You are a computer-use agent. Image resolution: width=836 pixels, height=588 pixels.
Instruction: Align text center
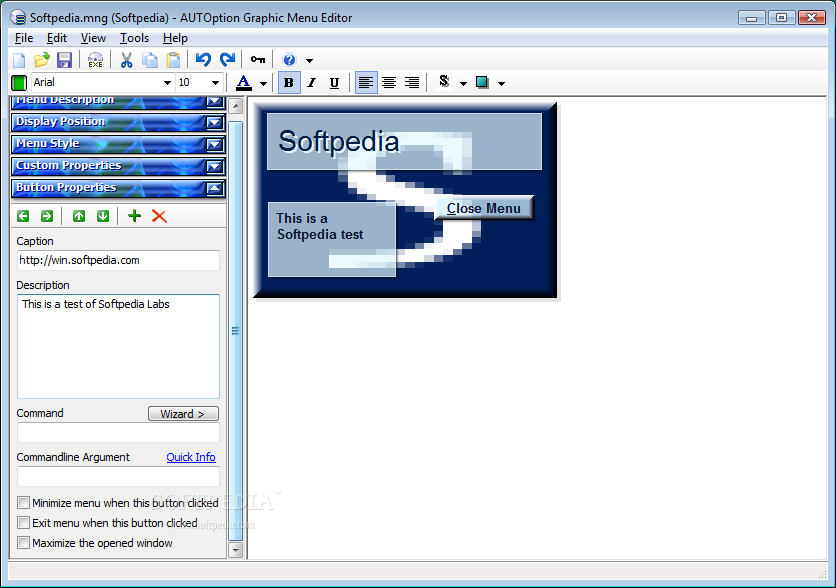pyautogui.click(x=389, y=83)
